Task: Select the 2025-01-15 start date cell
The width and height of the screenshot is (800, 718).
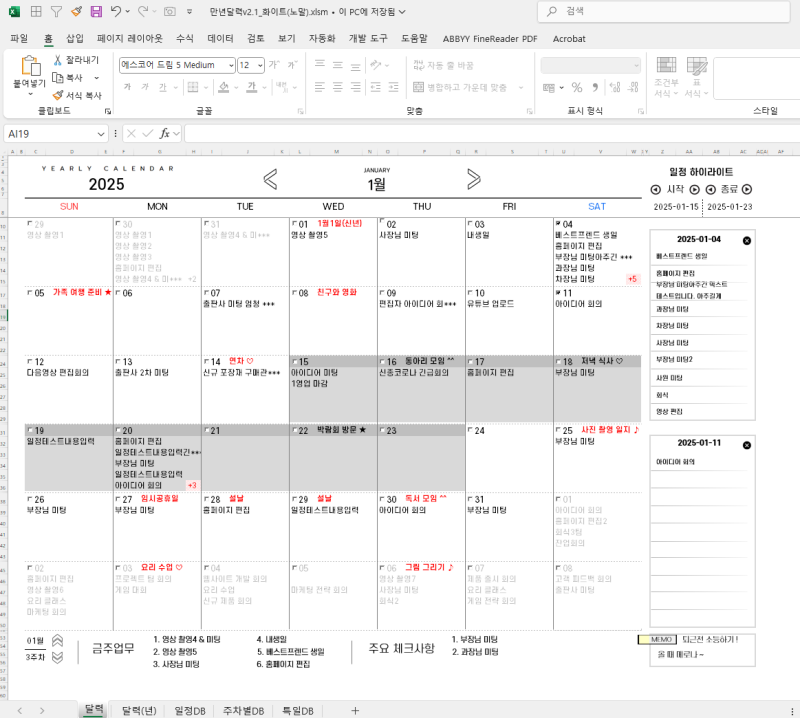Action: tap(676, 207)
